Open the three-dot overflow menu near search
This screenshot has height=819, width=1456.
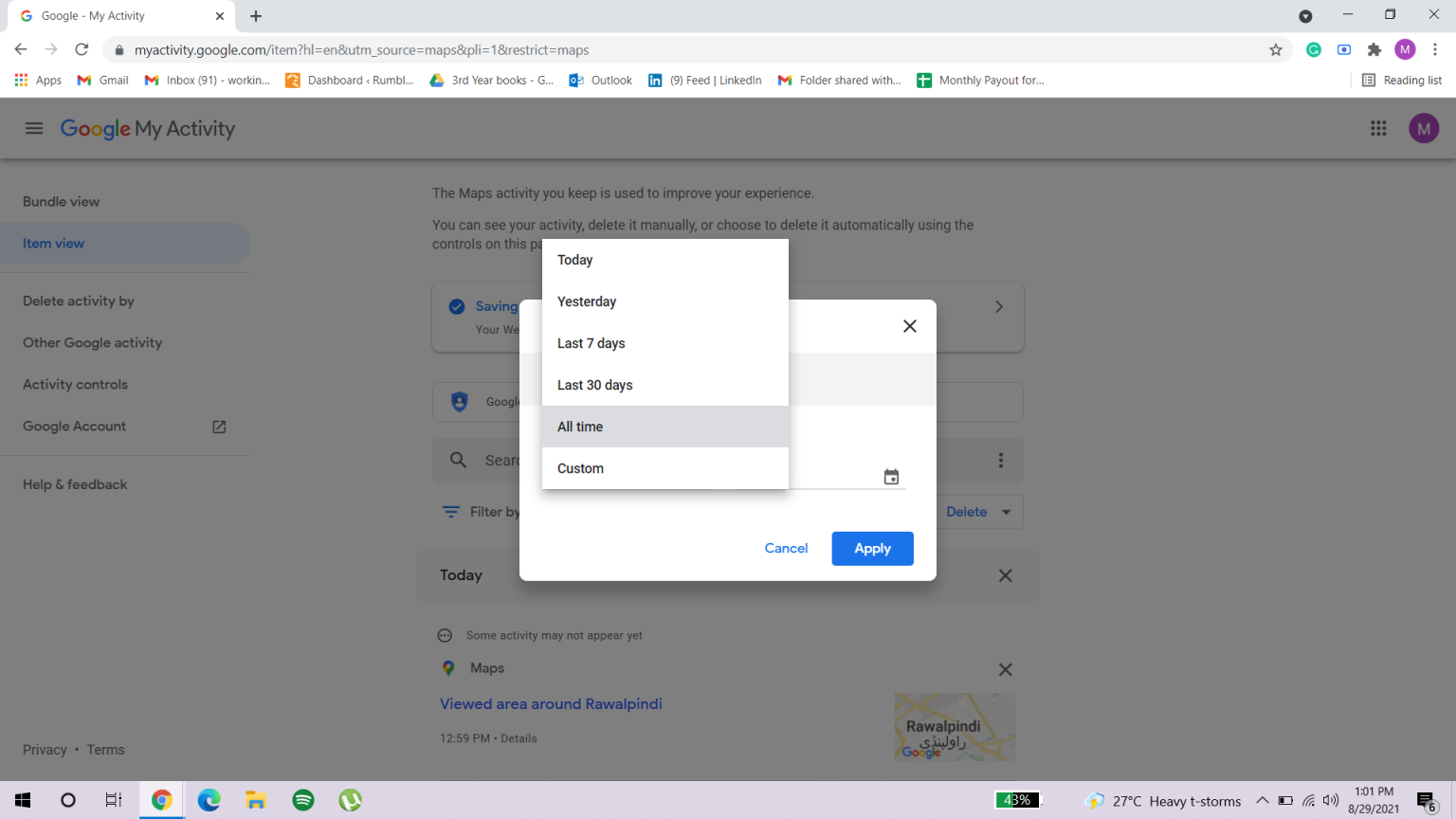coord(1001,459)
